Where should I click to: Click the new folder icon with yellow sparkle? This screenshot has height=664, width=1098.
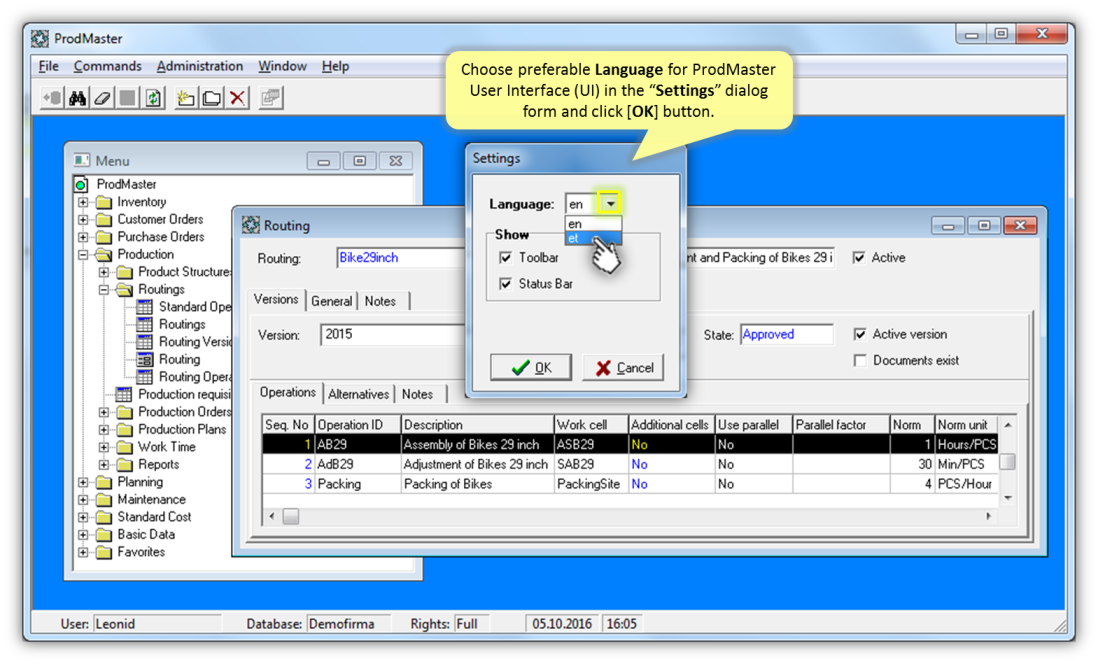[186, 98]
